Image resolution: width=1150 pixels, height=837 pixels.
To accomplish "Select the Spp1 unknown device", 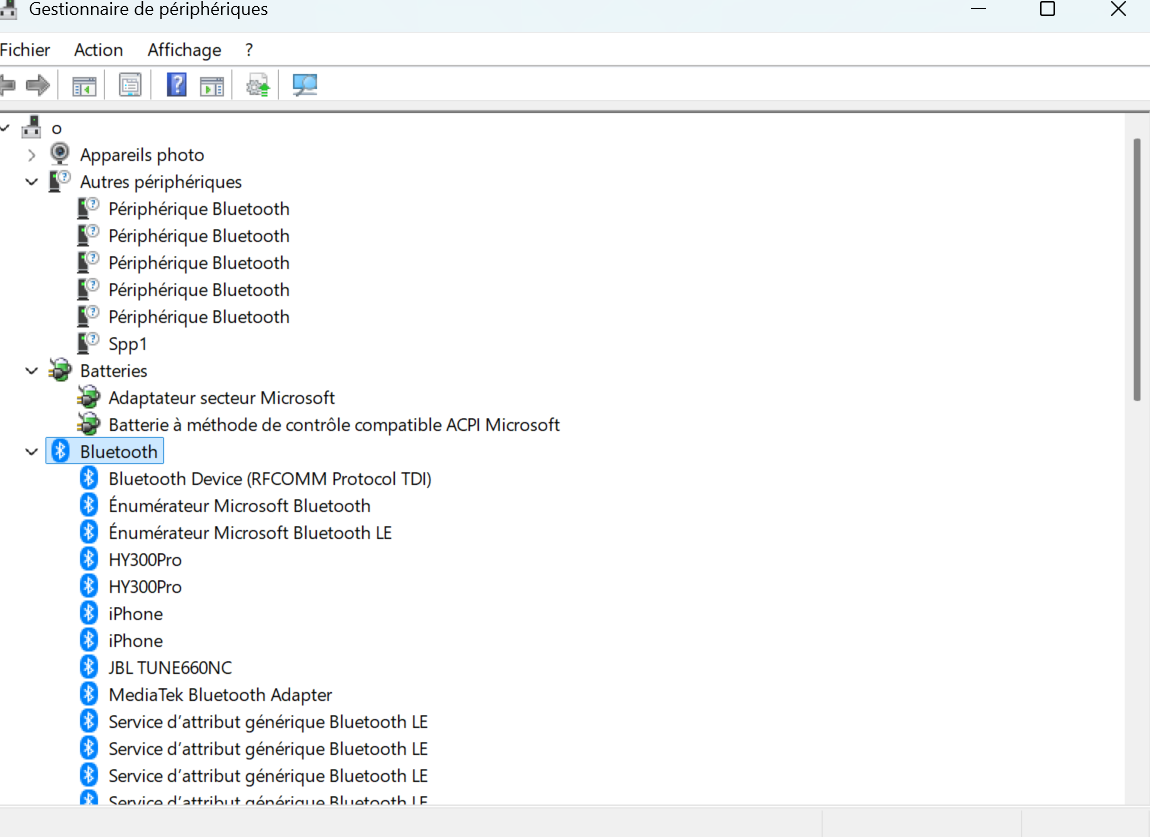I will point(128,344).
